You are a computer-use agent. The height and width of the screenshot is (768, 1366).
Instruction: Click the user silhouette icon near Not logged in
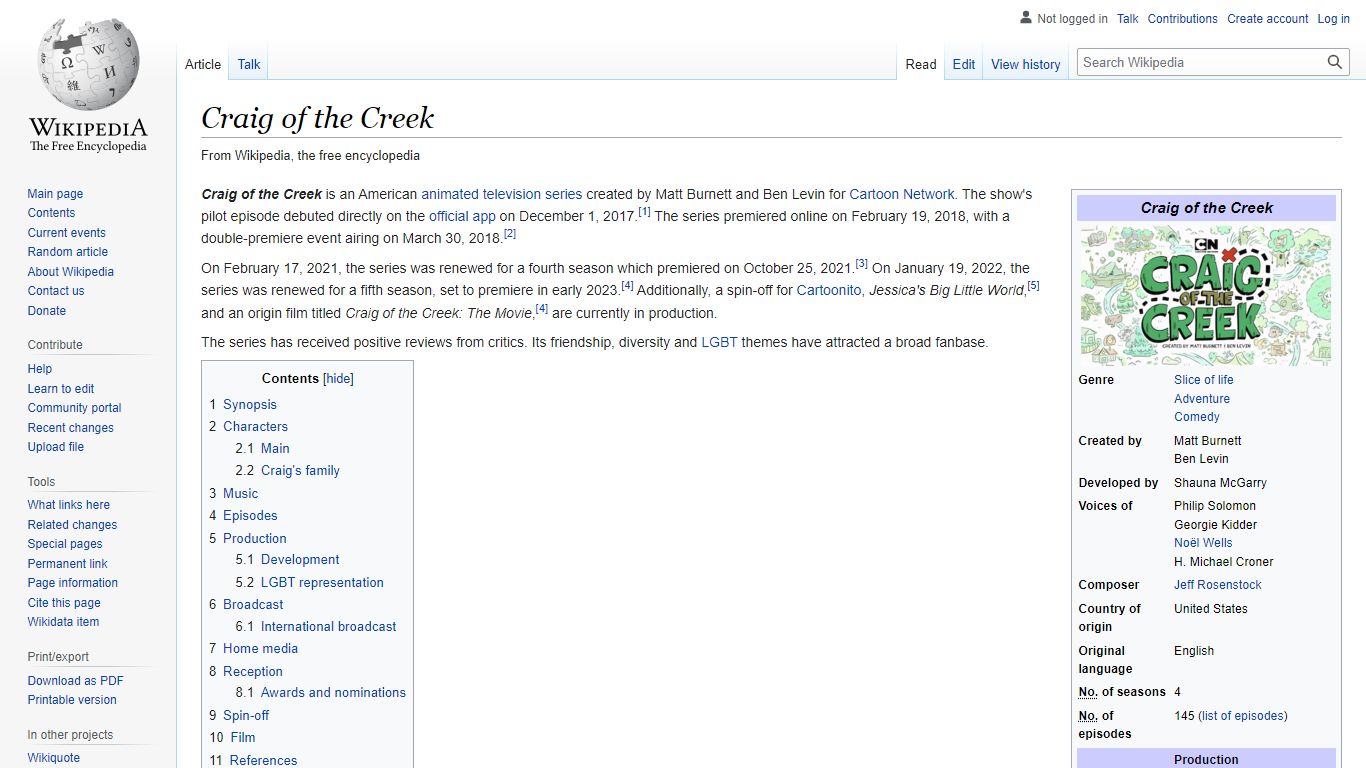pos(1026,18)
